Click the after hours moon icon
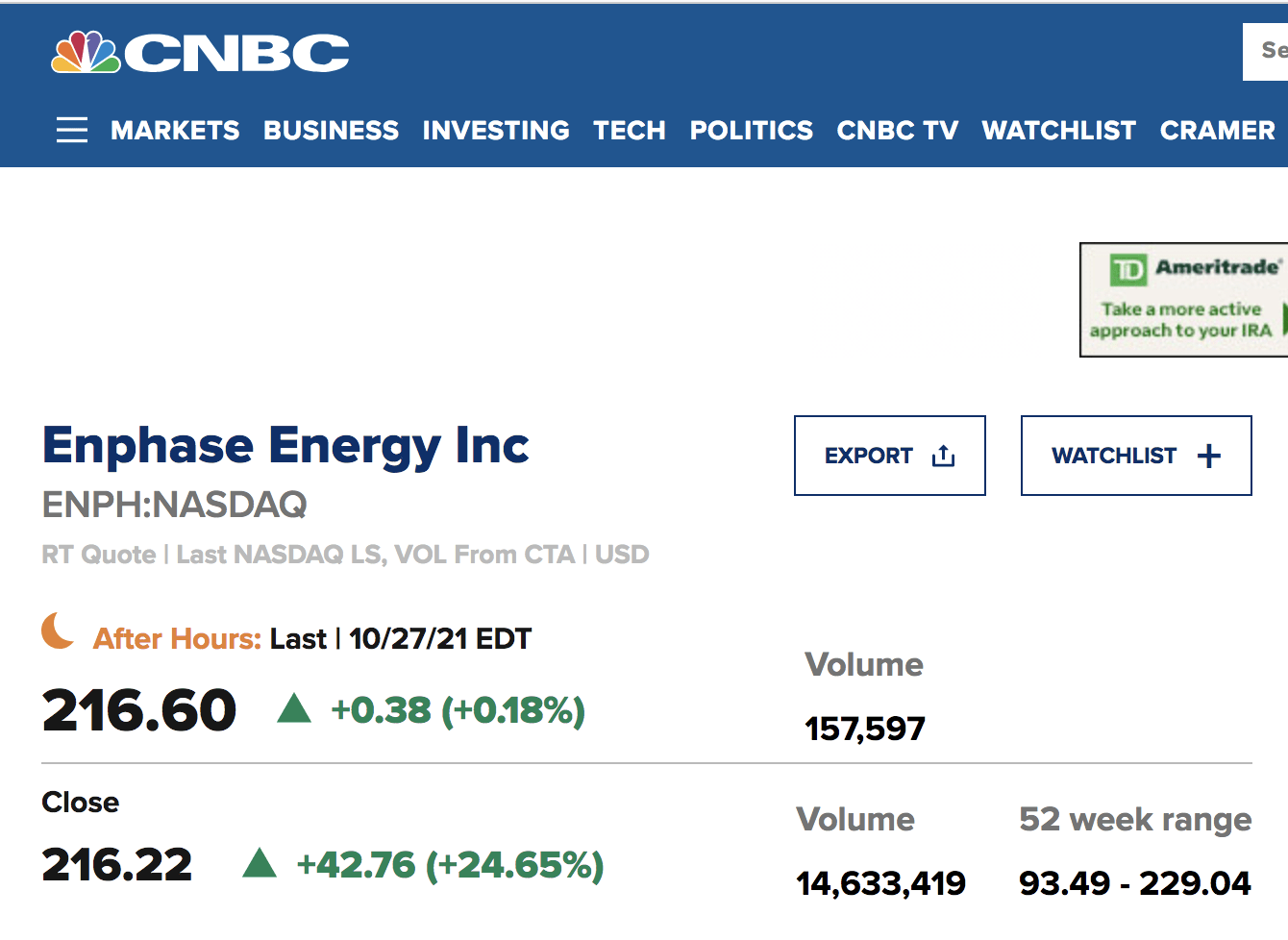This screenshot has width=1288, height=940. point(58,631)
